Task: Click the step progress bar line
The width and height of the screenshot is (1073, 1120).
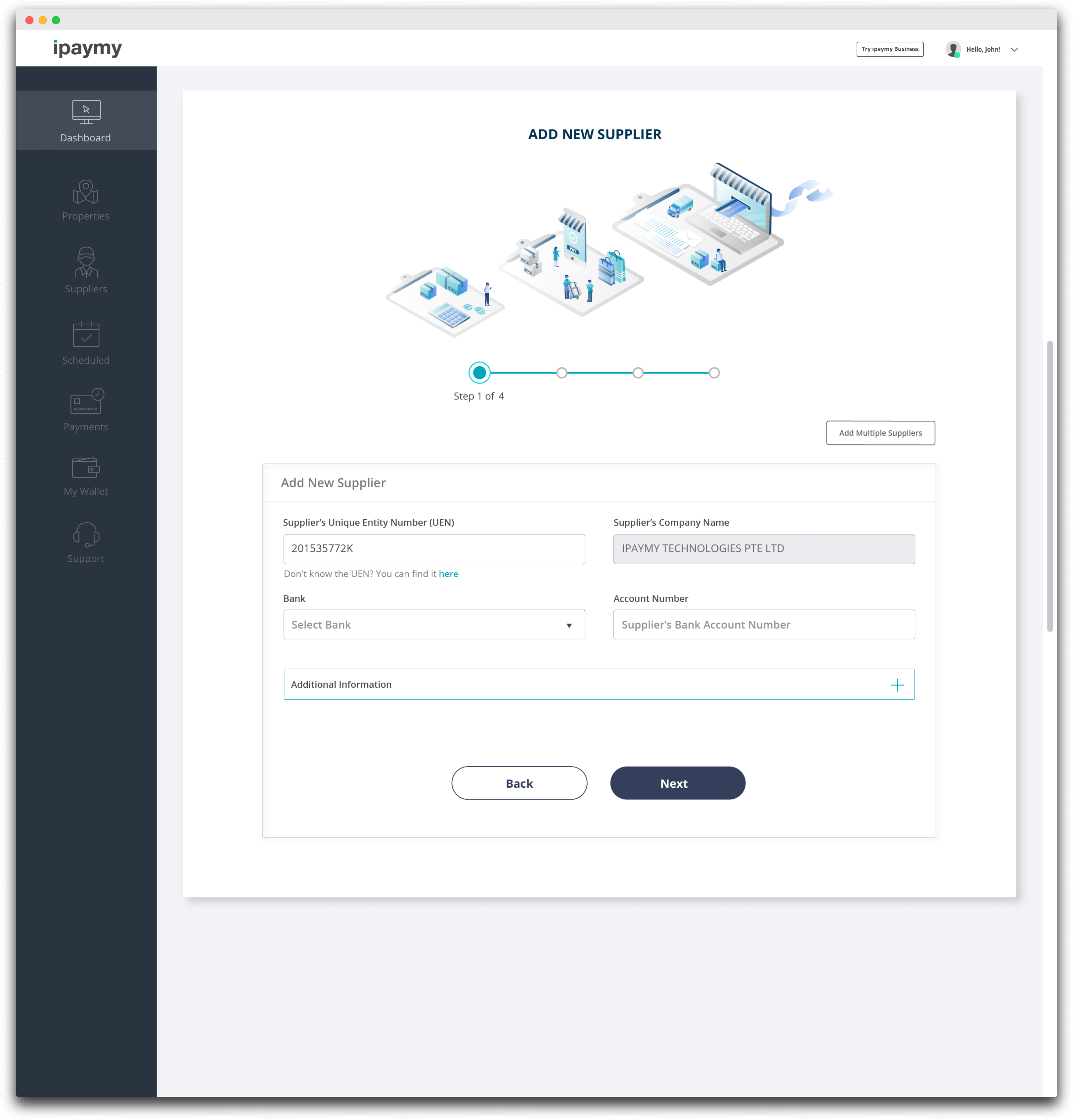Action: 600,373
